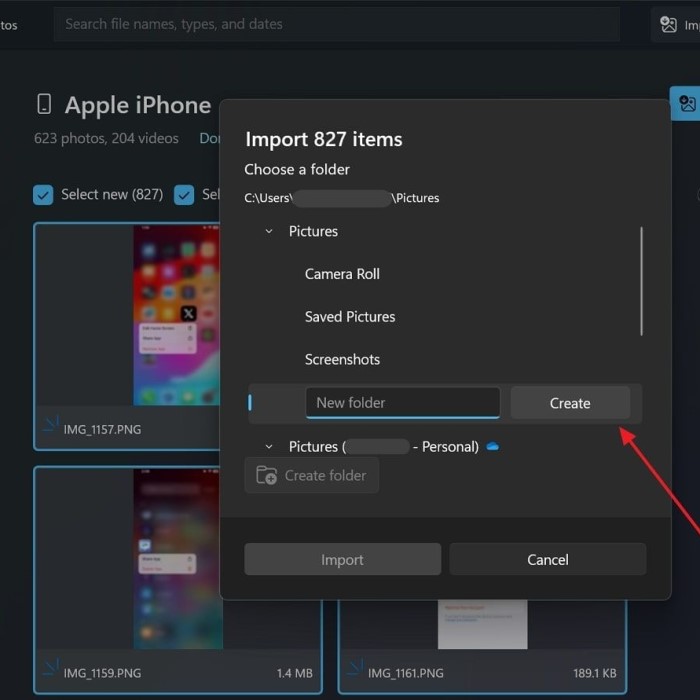The image size is (700, 700).
Task: Click the arrow icon beside IMG_1157.PNG
Action: tap(51, 424)
